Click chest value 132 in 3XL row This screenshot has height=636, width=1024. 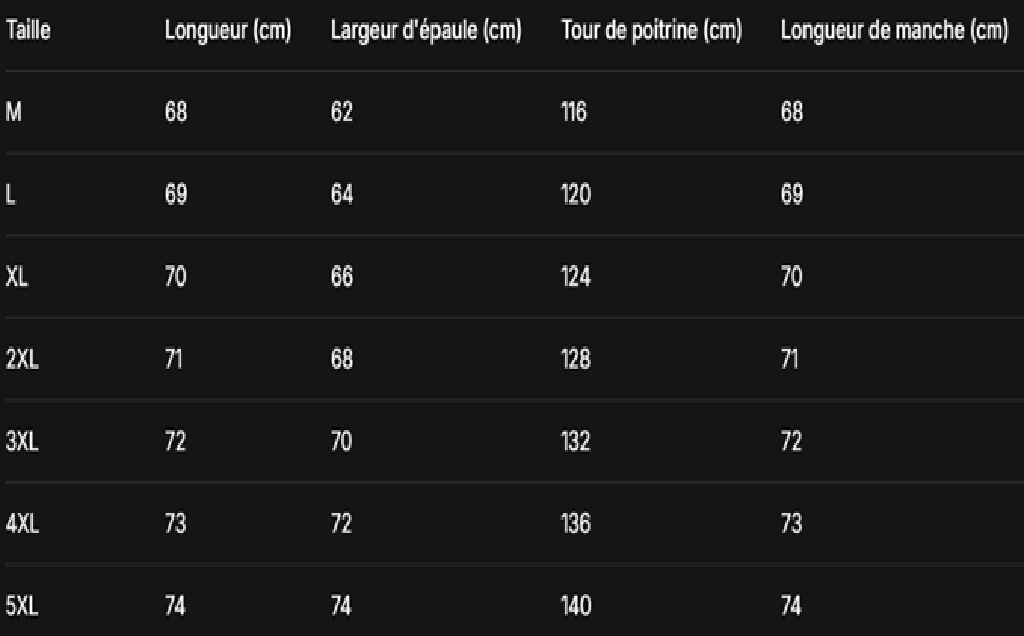click(576, 441)
